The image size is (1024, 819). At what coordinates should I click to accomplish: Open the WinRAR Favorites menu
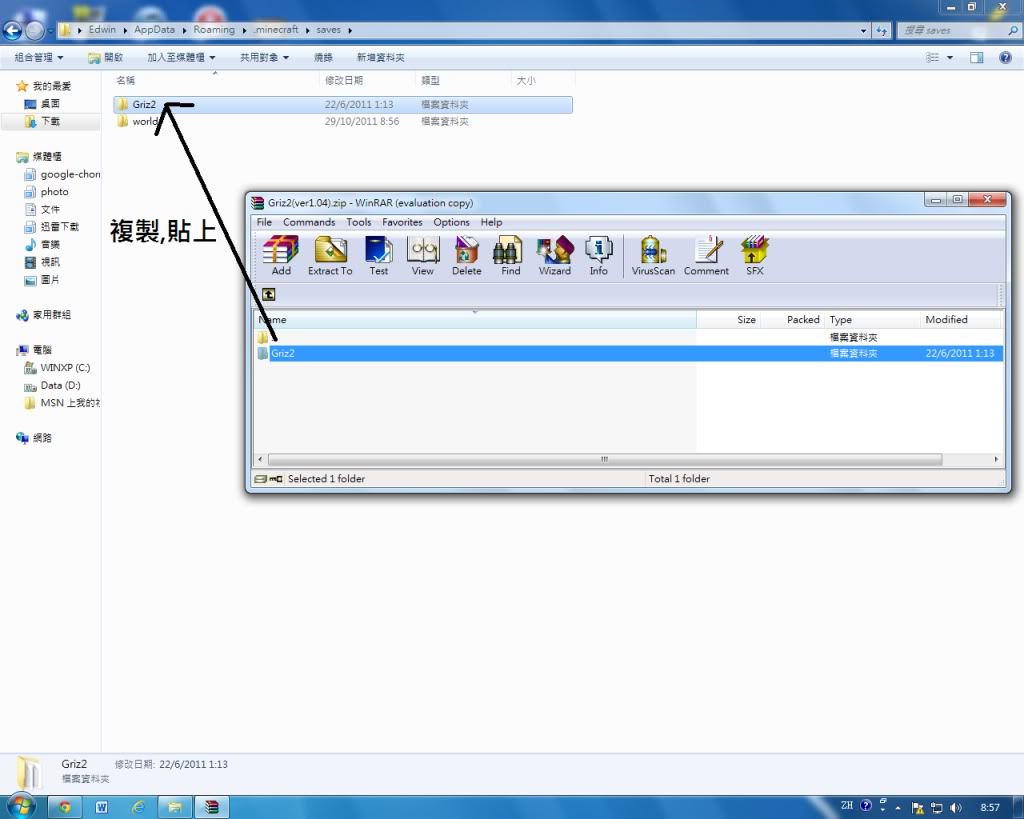pos(402,222)
